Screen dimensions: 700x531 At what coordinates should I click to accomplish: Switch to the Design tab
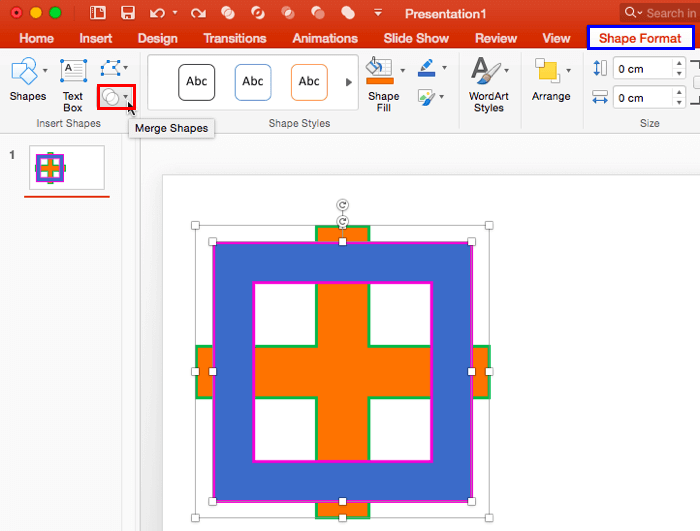[x=158, y=38]
